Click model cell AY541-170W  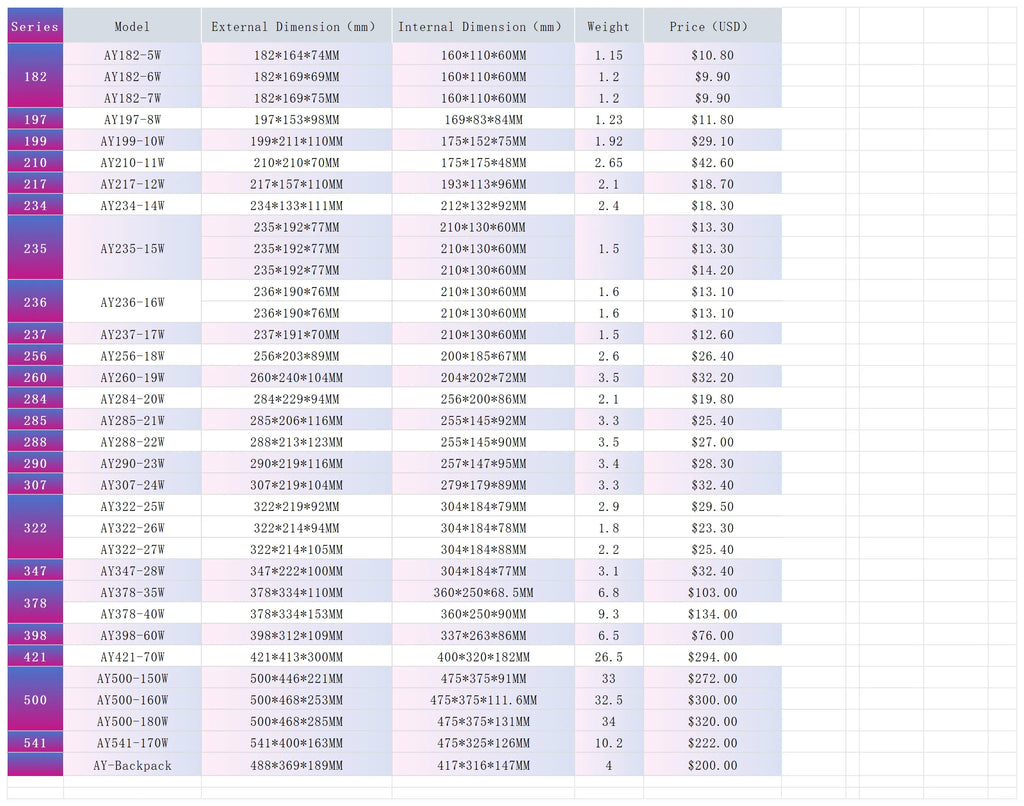coord(132,743)
